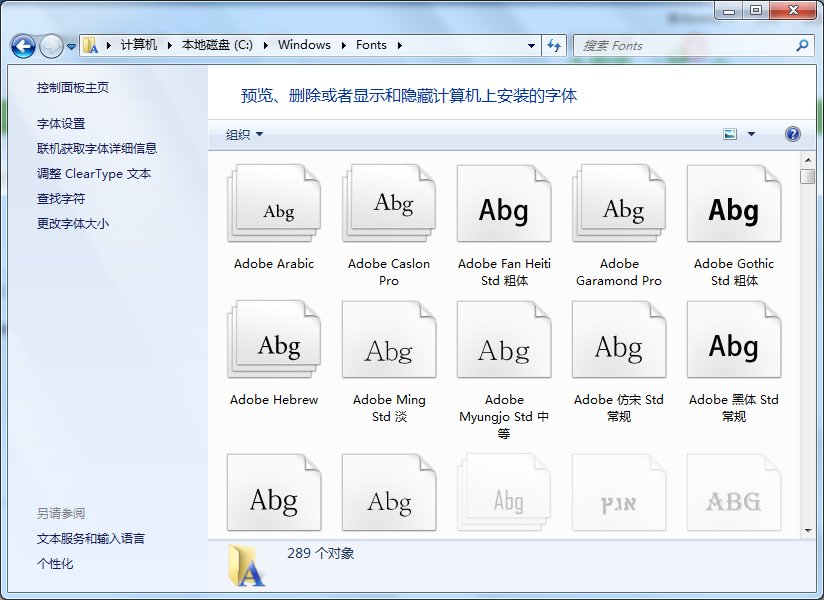Click the help question mark icon
Image resolution: width=824 pixels, height=600 pixels.
pos(792,133)
